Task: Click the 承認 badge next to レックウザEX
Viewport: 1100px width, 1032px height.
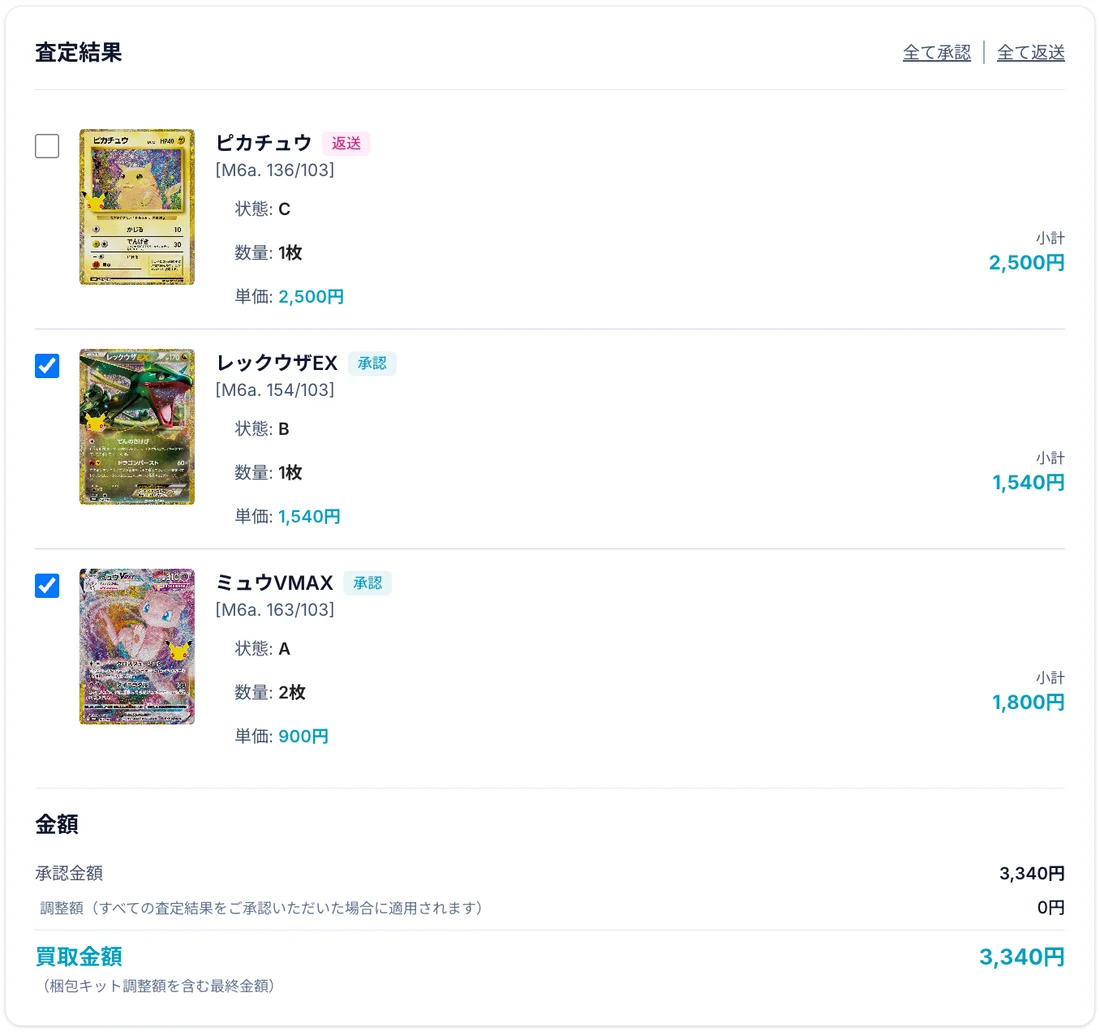Action: tap(372, 363)
